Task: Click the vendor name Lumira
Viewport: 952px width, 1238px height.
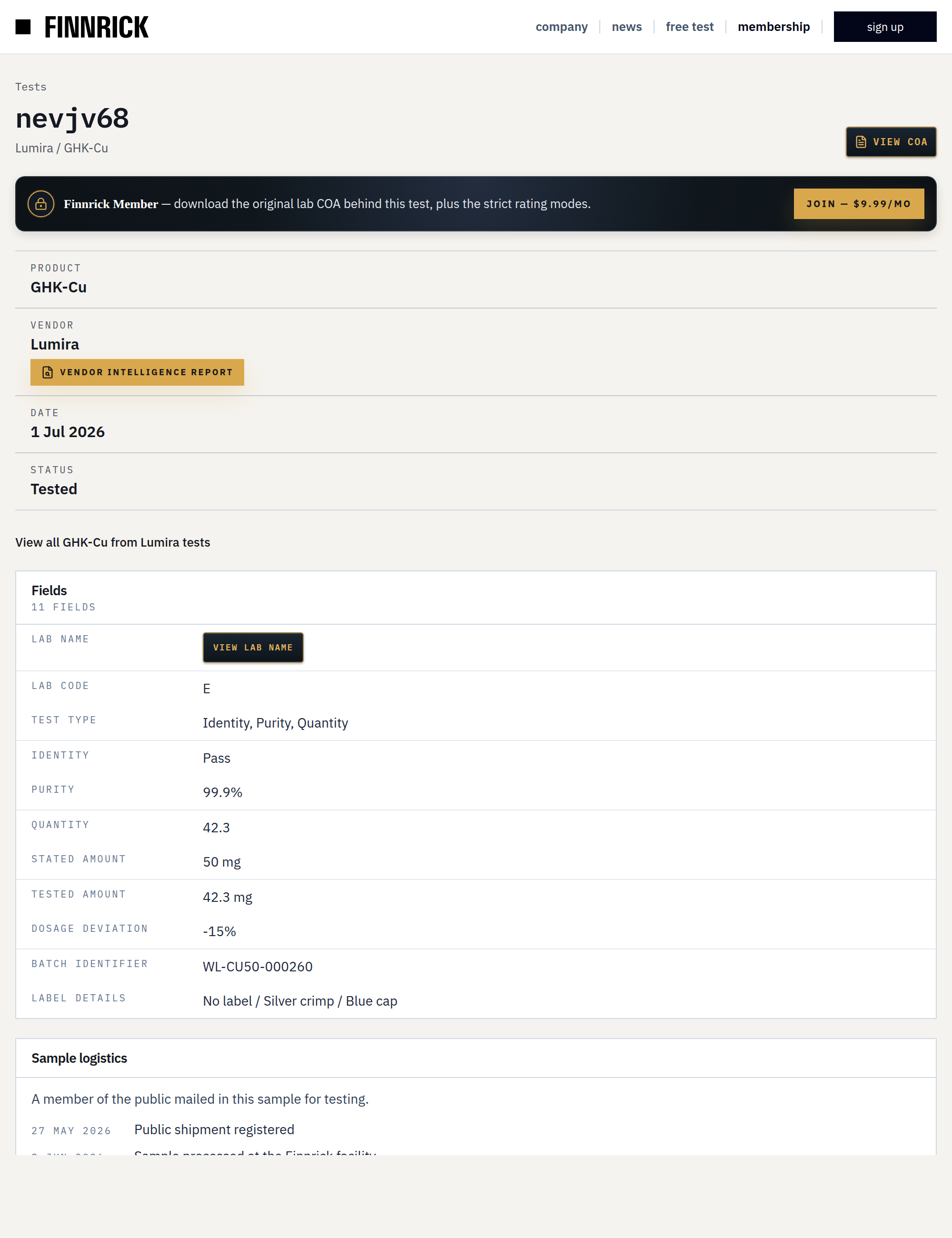Action: pyautogui.click(x=55, y=345)
